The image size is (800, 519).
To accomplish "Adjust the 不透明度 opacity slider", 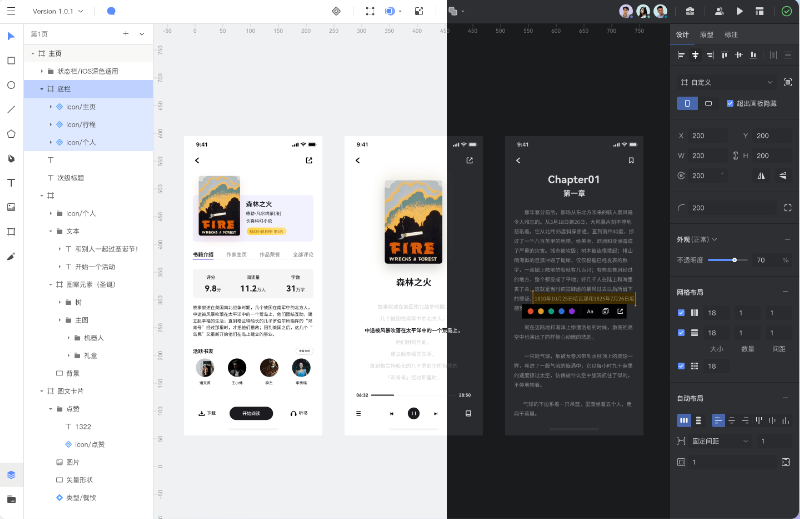I will pos(728,260).
